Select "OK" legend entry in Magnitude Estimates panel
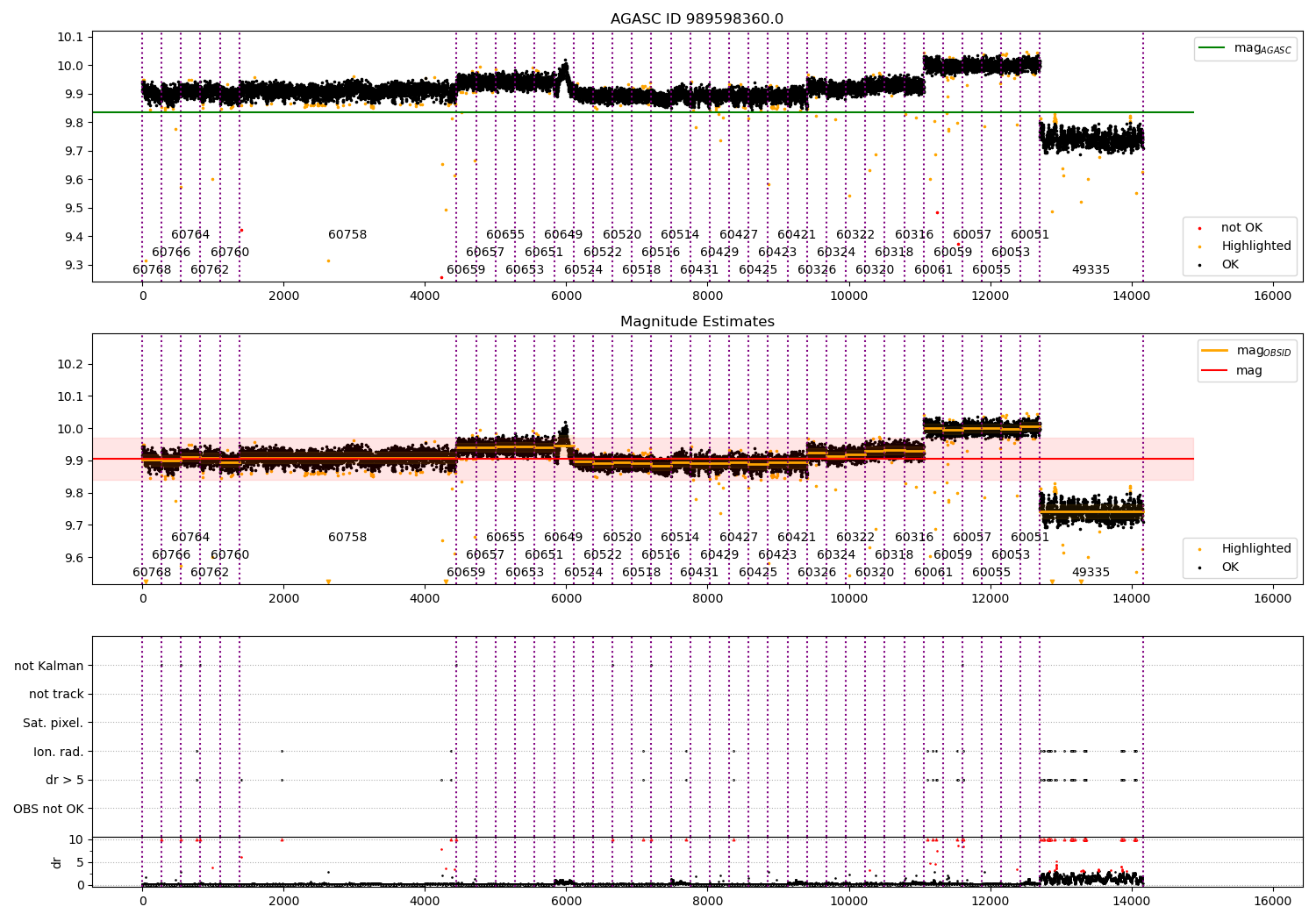1316x921 pixels. [x=1230, y=568]
